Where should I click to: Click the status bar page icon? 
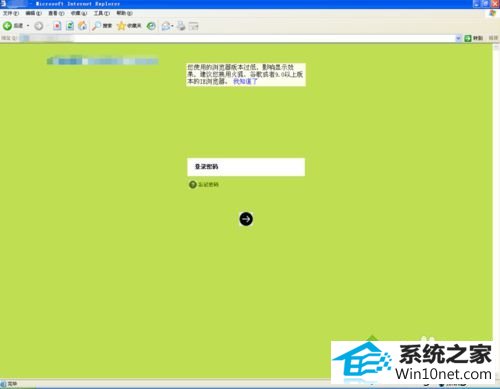click(x=3, y=384)
